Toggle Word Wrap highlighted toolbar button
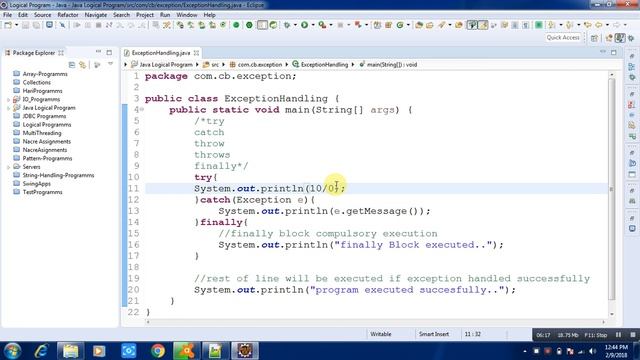 472,25
